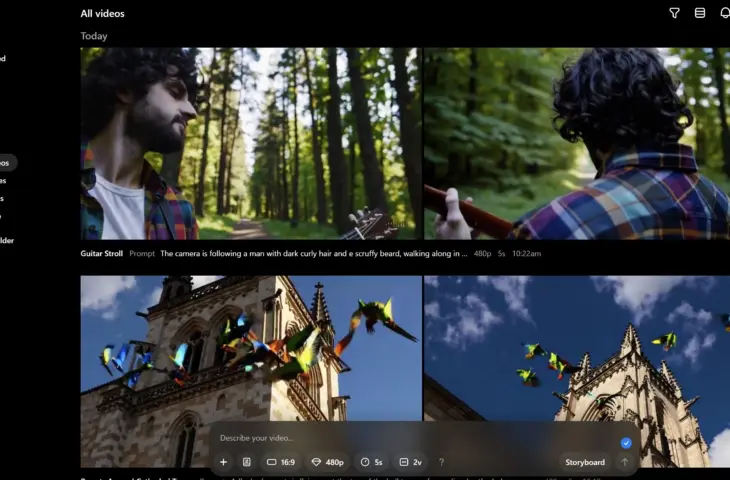Screen dimensions: 730x480
Task: Open the Guitar Stroll video title
Action: tap(101, 254)
